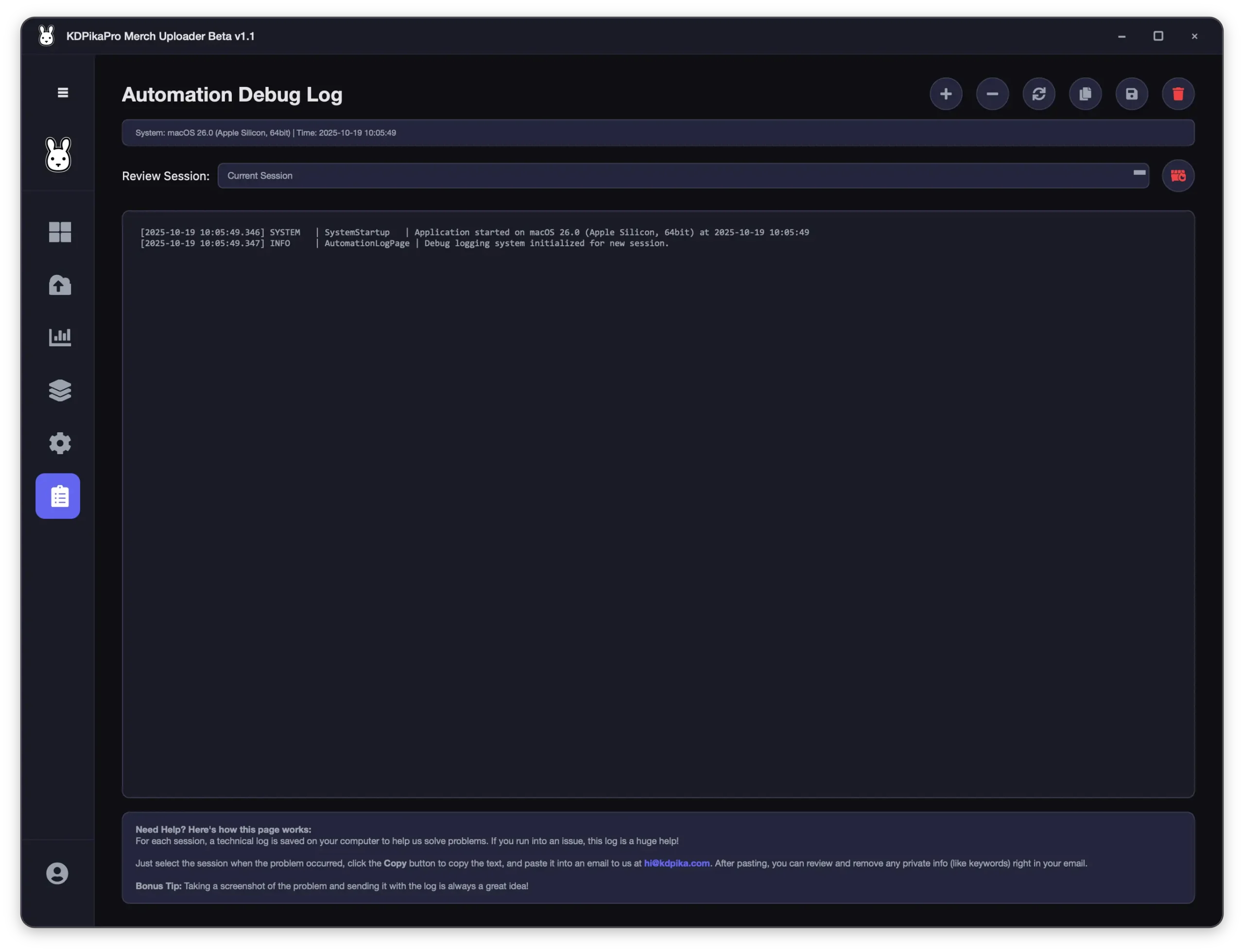Viewport: 1244px width, 952px height.
Task: Copy the log text to clipboard
Action: [x=1085, y=94]
